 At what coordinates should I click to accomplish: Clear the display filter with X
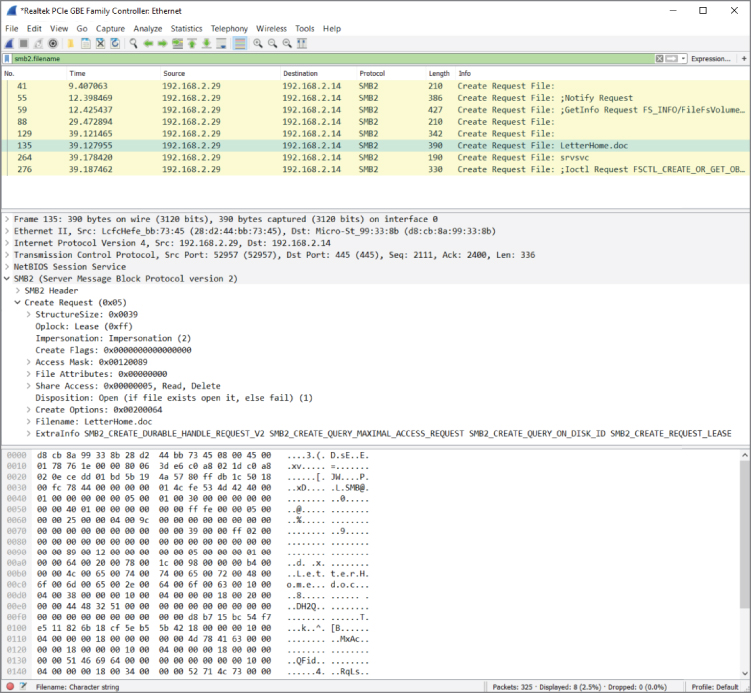[660, 58]
